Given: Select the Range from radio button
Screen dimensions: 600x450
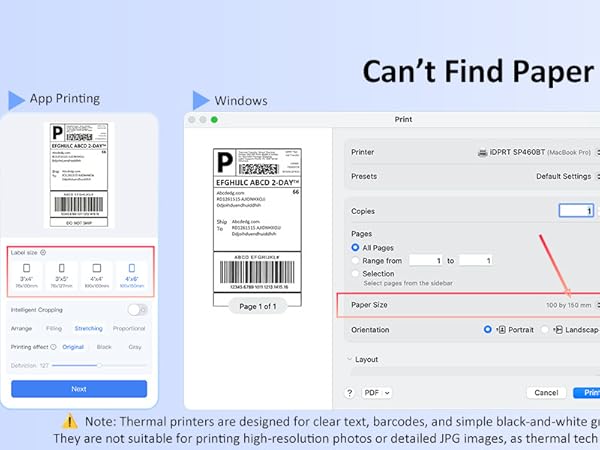Looking at the screenshot, I should tap(355, 261).
